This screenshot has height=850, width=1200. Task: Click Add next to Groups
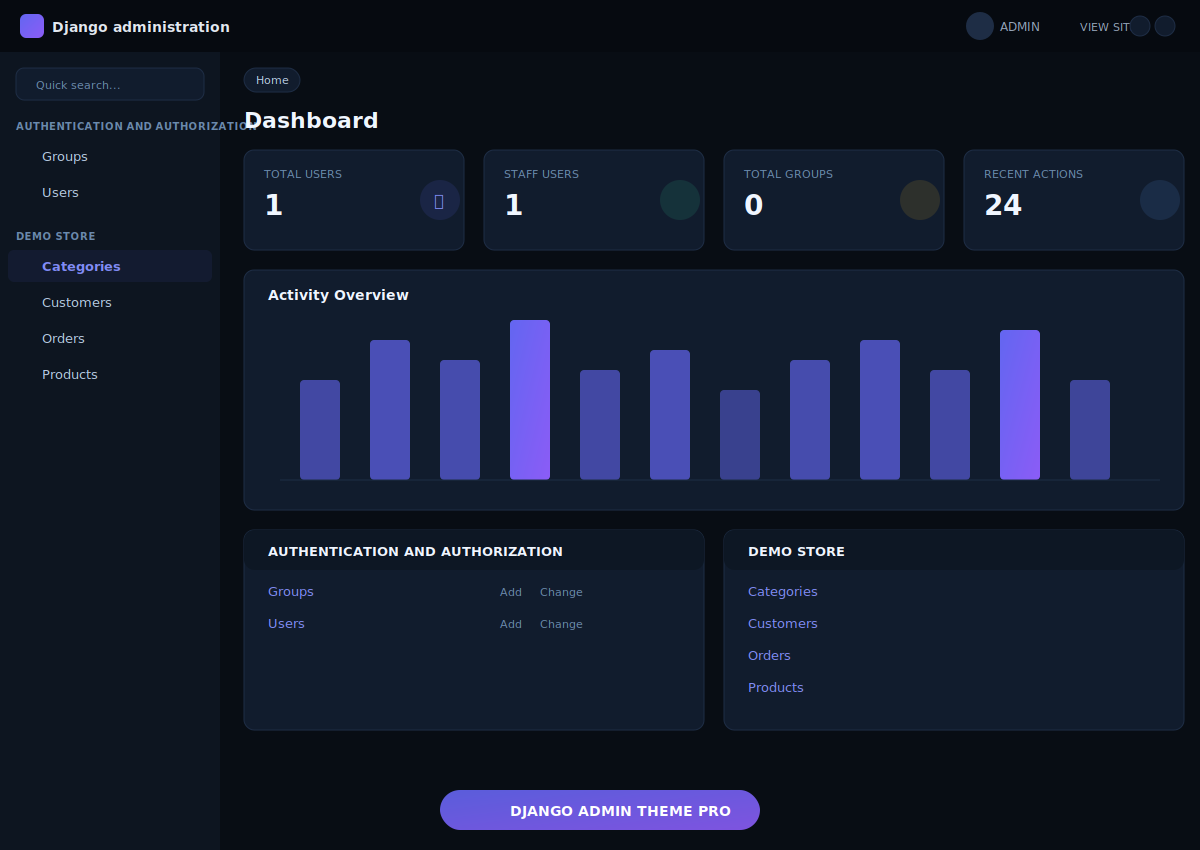[510, 592]
